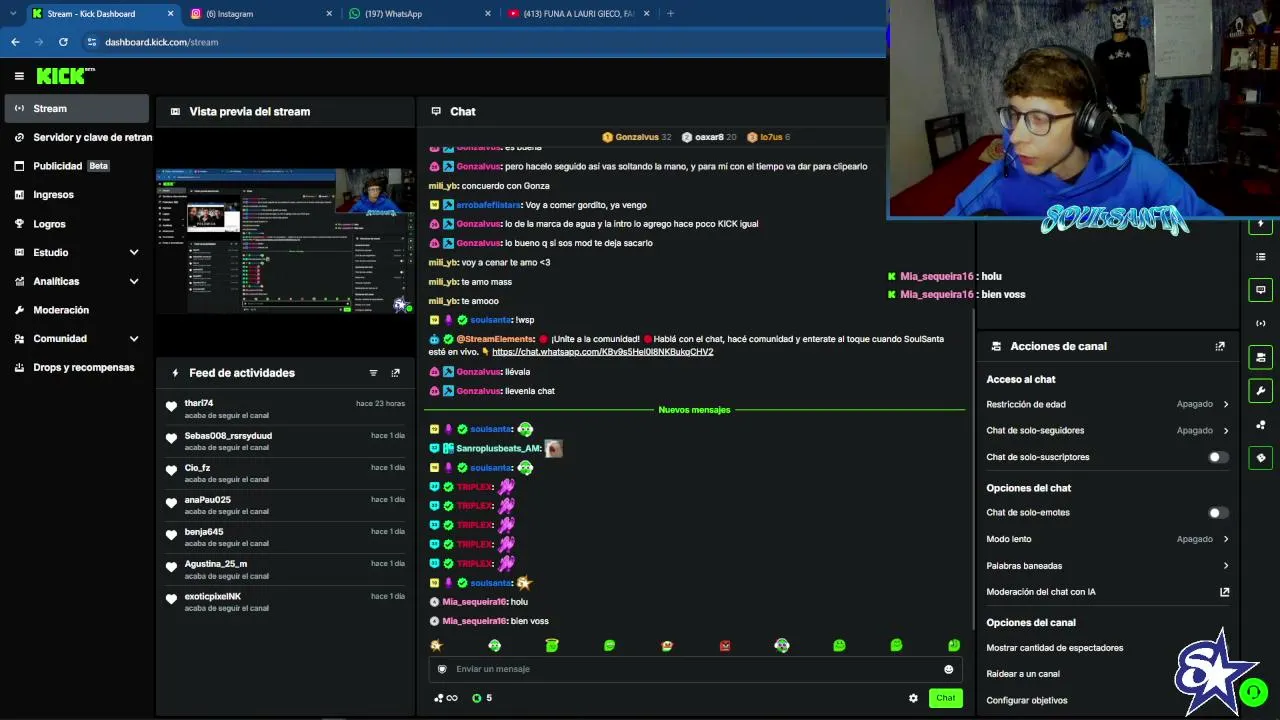
Task: Open Moderación del chat con IA link
Action: click(x=1107, y=592)
